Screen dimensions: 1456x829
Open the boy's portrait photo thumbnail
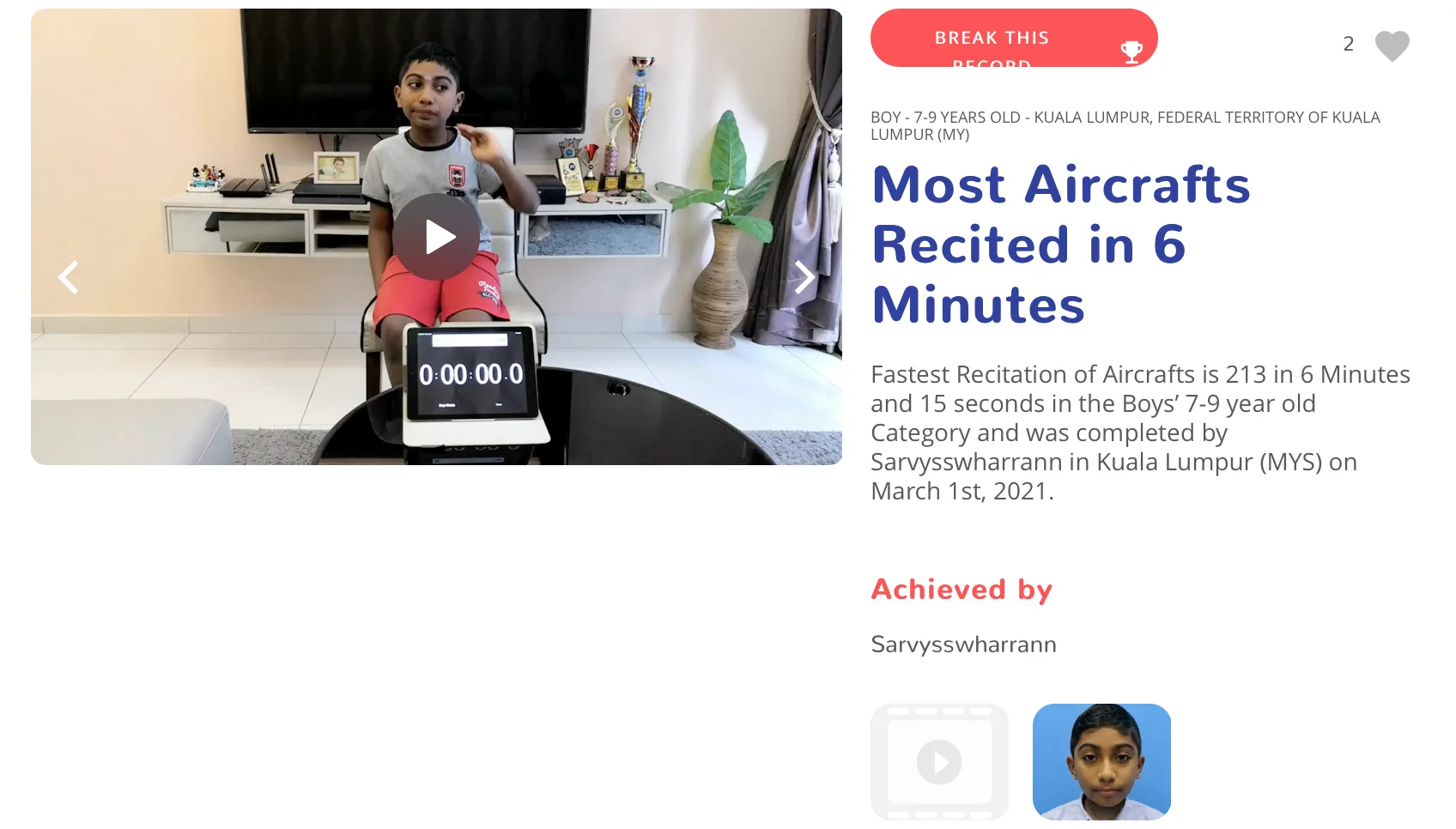pyautogui.click(x=1101, y=762)
